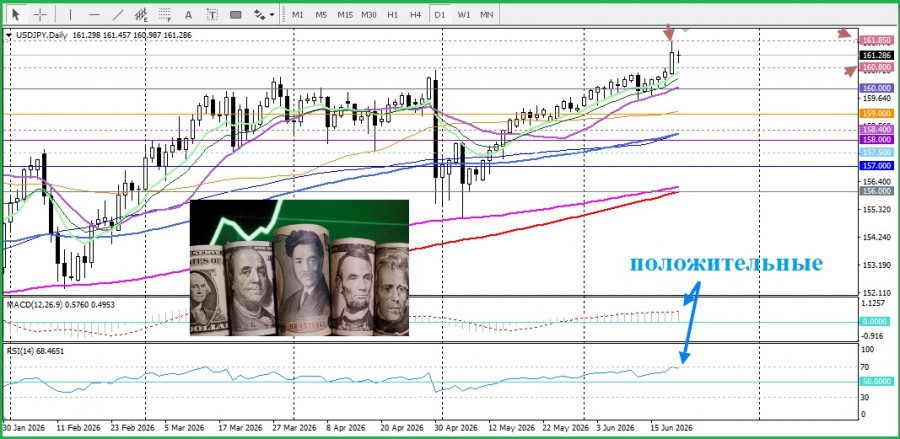Click the embedded banknotes image on chart

click(x=299, y=267)
